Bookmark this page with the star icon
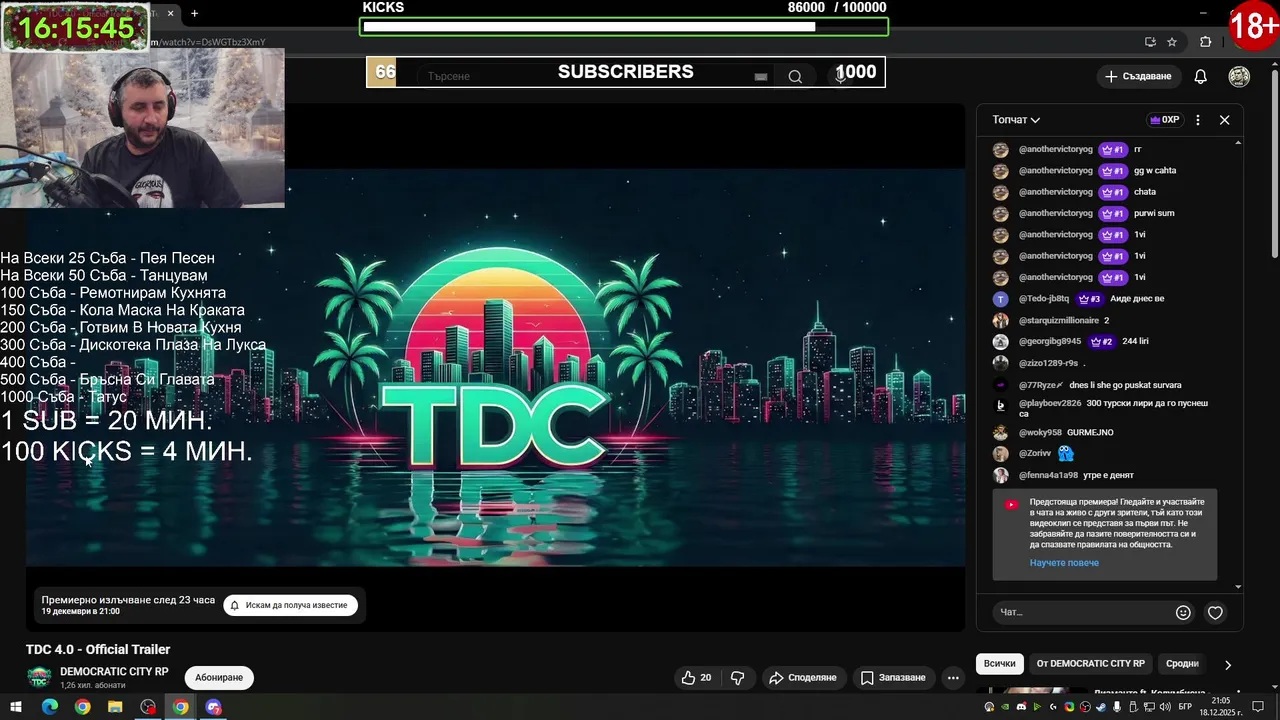This screenshot has height=720, width=1280. [x=1172, y=42]
